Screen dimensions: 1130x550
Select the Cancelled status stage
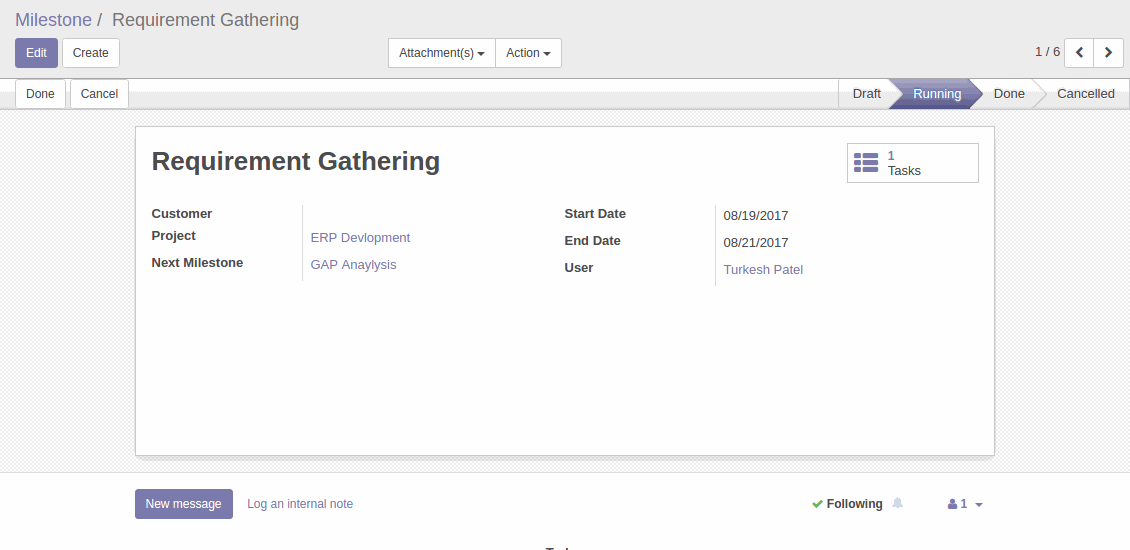[x=1085, y=94]
